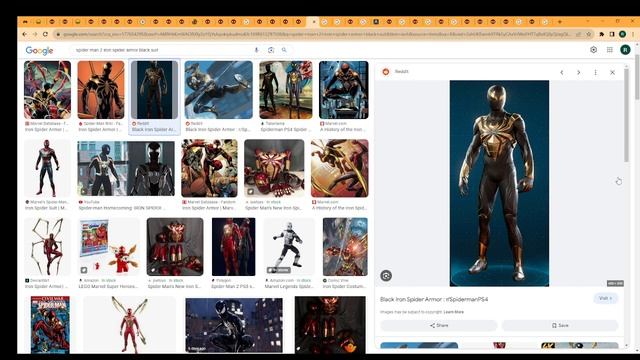Open a new tab with the plus button
This screenshot has height=360, width=640.
click(560, 22)
